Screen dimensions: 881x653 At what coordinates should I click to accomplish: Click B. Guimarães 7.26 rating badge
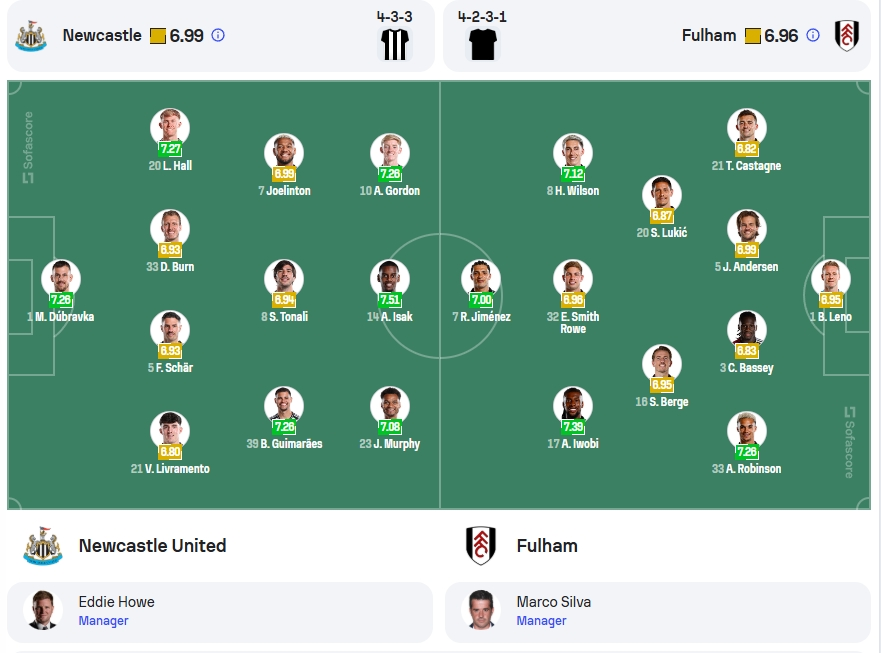click(x=284, y=427)
